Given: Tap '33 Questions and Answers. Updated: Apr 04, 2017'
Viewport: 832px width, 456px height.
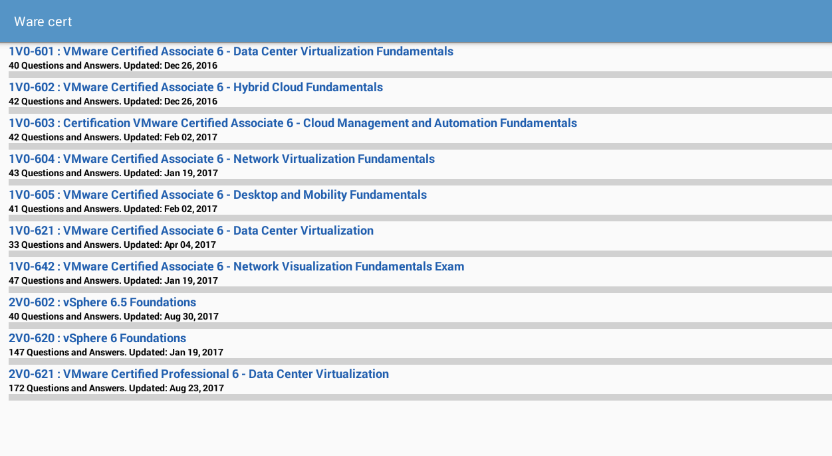Looking at the screenshot, I should tap(112, 245).
